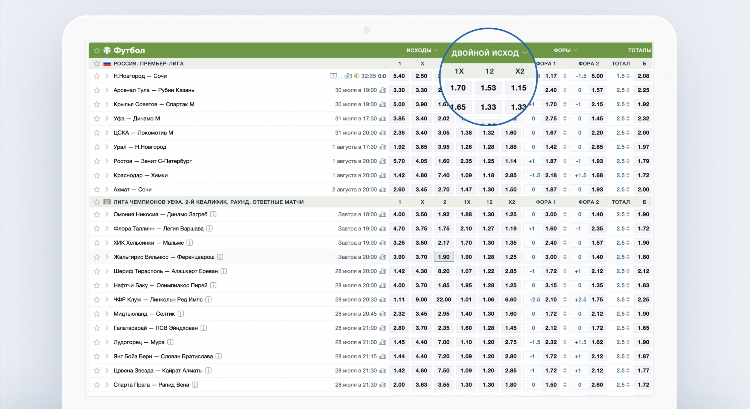Favorite the Арсенал Тула — Рубин Казань match
This screenshot has width=750, height=409.
tap(97, 90)
